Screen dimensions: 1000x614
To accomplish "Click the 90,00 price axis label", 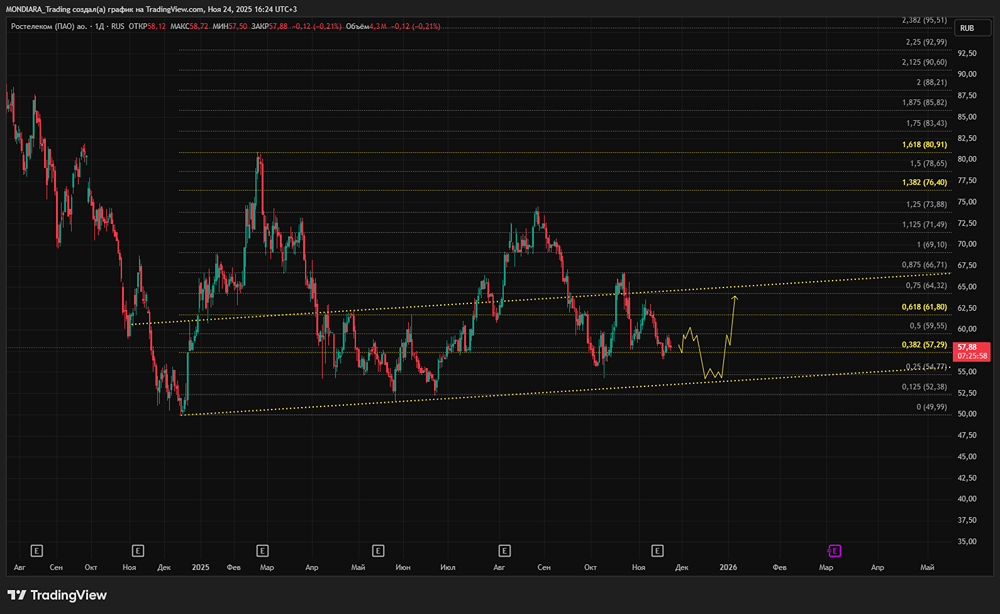I will click(967, 74).
